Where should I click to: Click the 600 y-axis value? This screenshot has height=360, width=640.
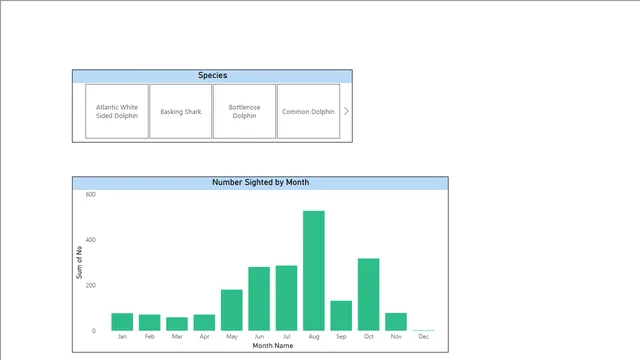pyautogui.click(x=91, y=194)
